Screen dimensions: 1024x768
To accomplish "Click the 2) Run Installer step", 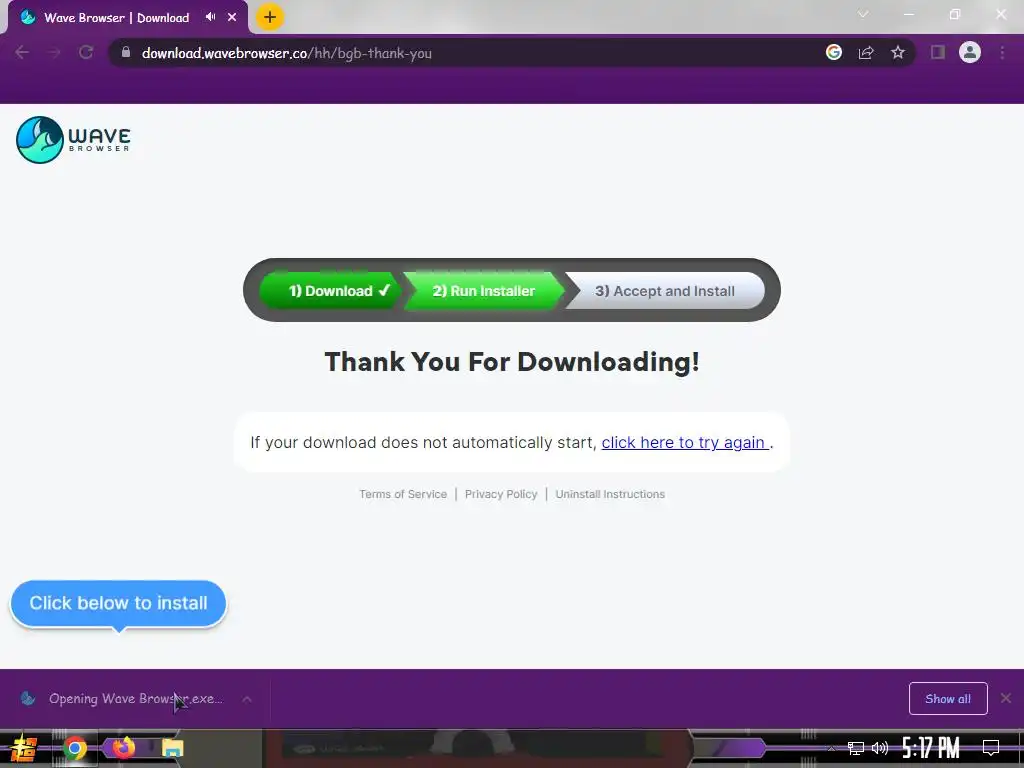I will (x=483, y=291).
